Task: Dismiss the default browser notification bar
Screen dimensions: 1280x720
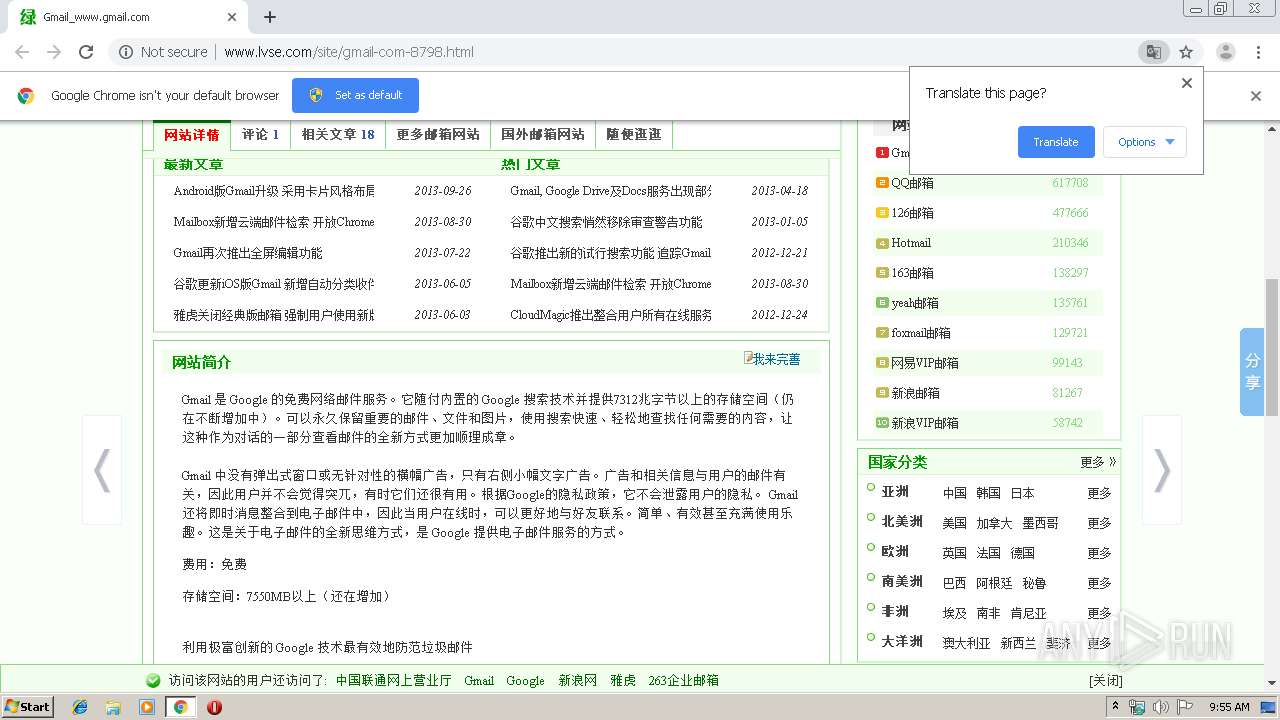Action: pos(1256,96)
